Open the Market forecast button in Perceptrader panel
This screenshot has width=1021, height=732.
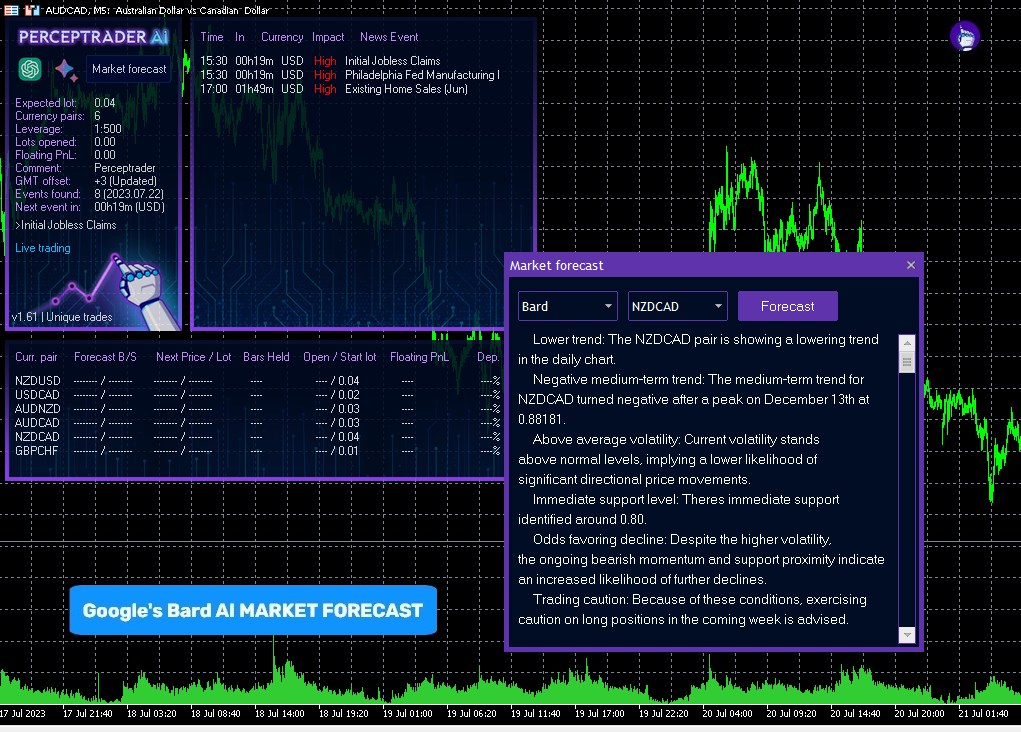click(129, 69)
